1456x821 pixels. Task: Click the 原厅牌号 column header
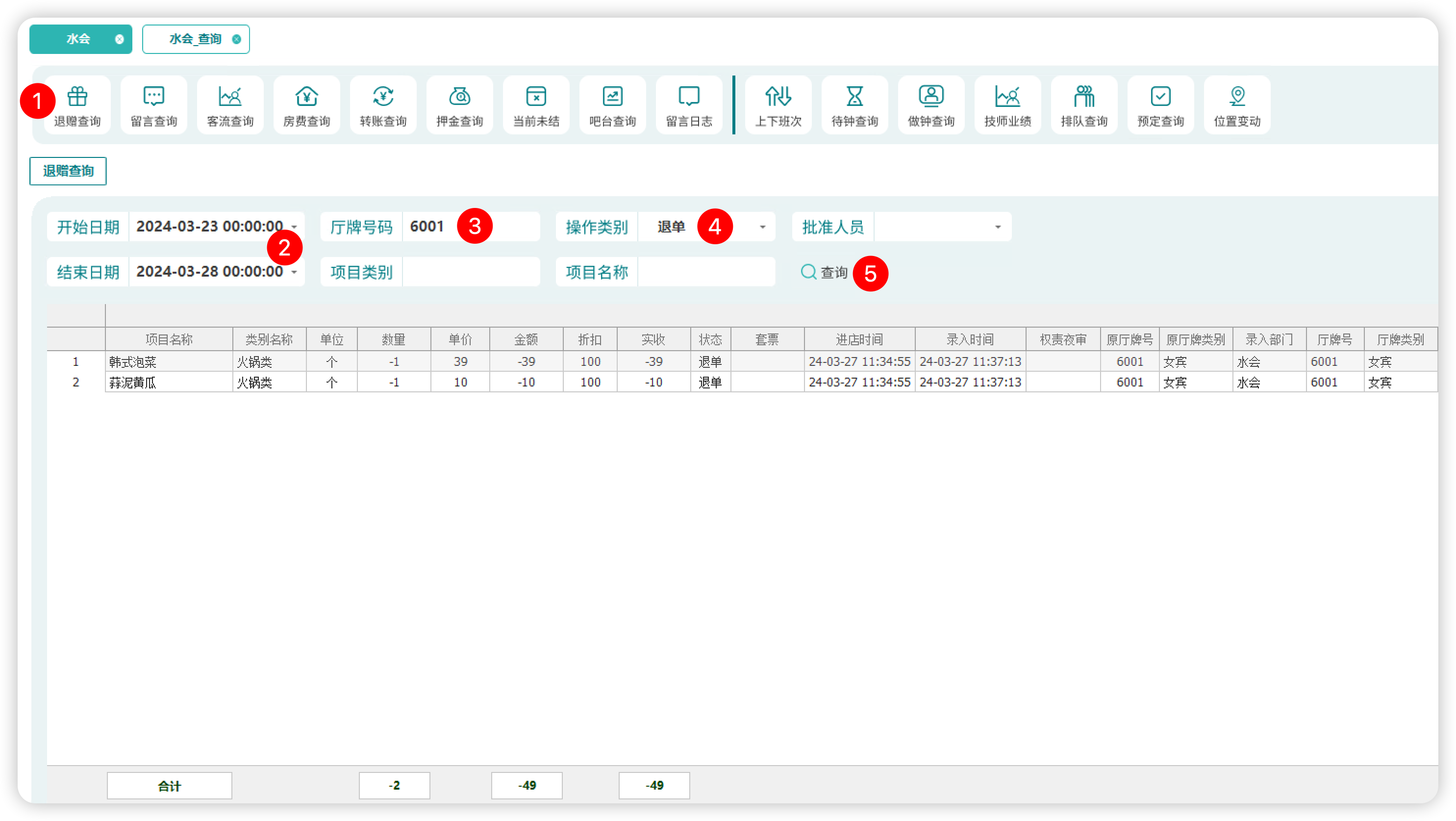(x=1130, y=339)
